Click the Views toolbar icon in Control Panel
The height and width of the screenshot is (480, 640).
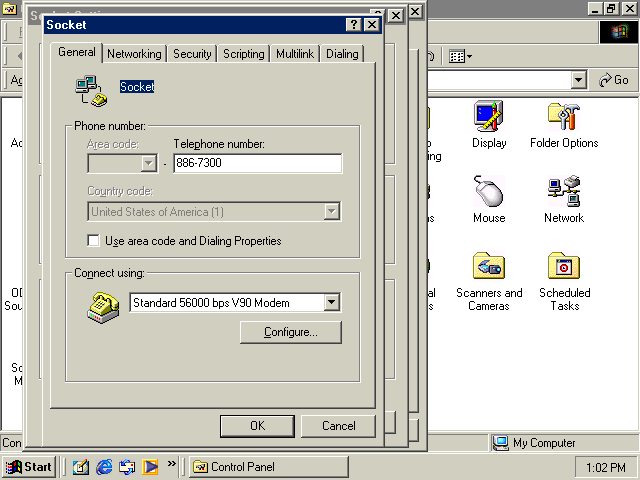coord(460,56)
